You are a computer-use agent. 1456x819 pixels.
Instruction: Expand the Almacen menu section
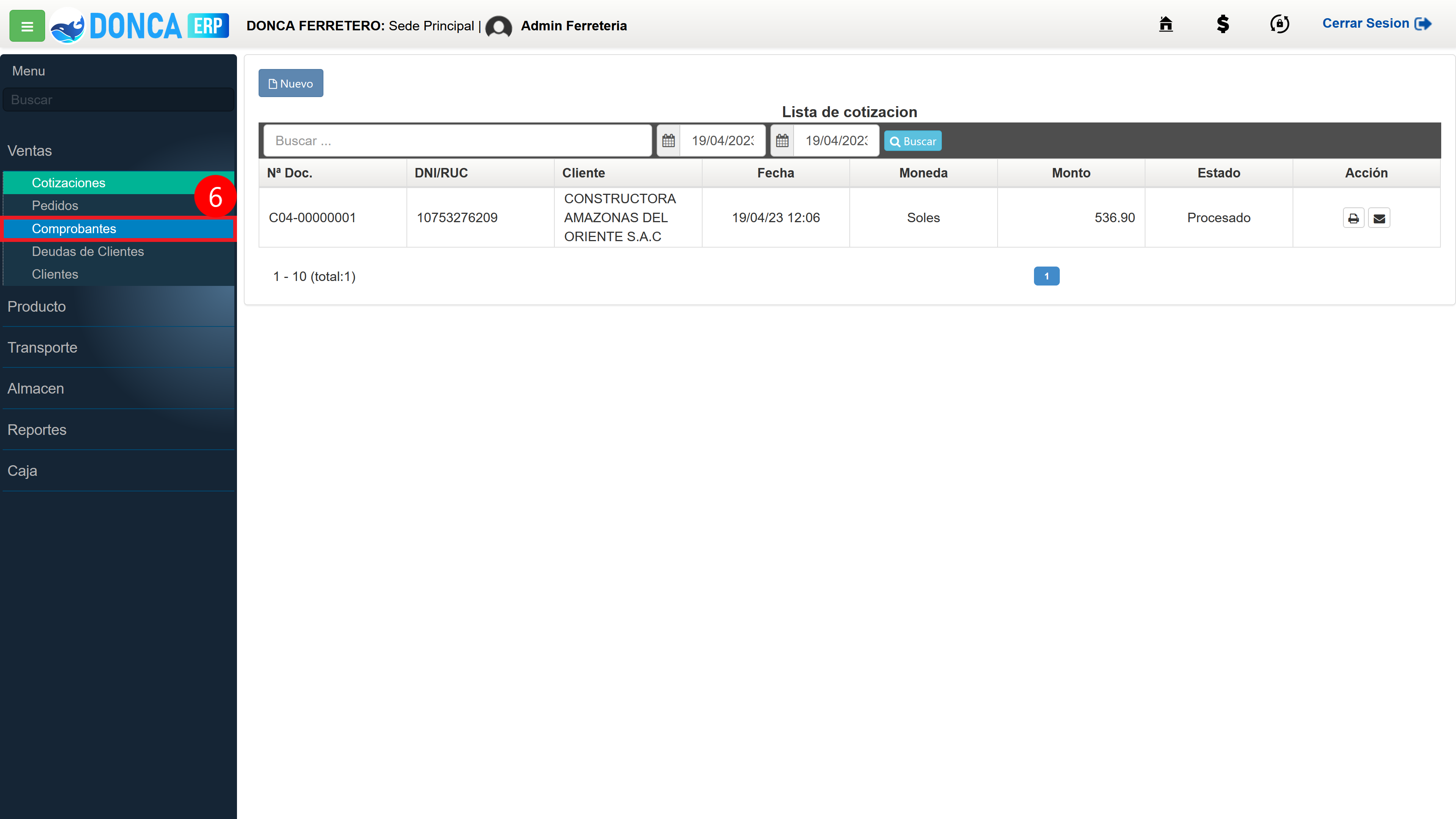click(x=118, y=389)
